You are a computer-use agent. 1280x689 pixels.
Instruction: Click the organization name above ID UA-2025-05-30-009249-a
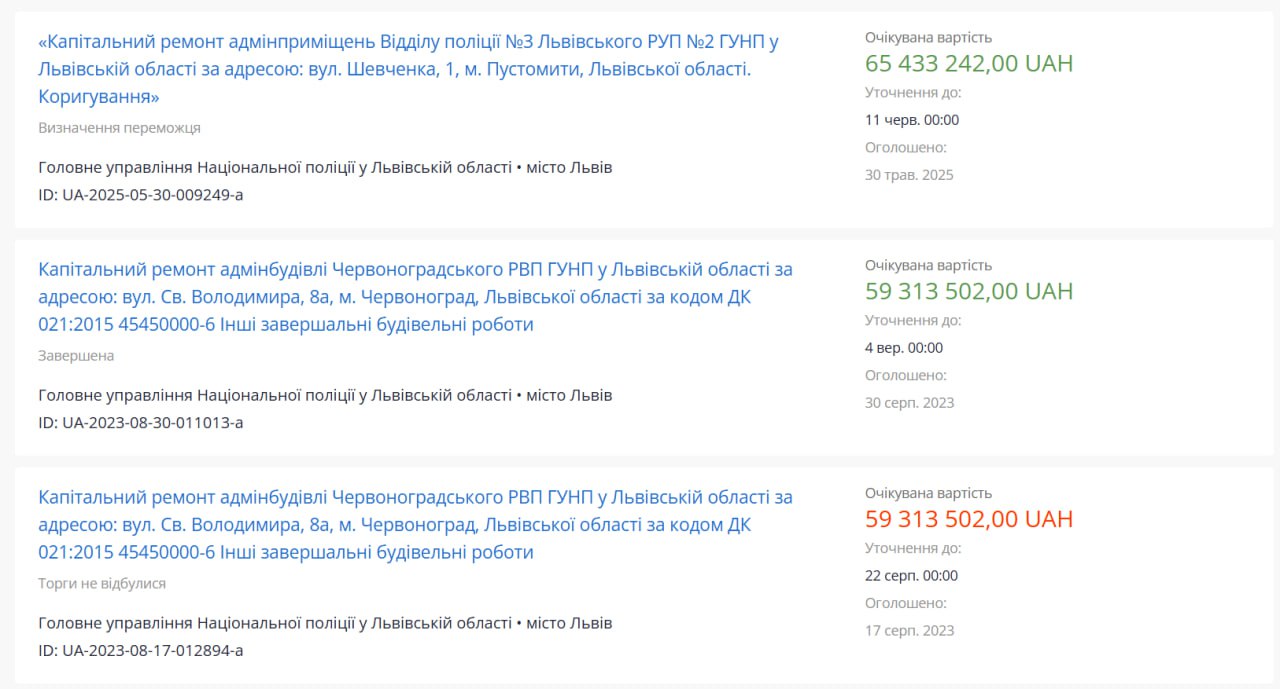[x=275, y=168]
